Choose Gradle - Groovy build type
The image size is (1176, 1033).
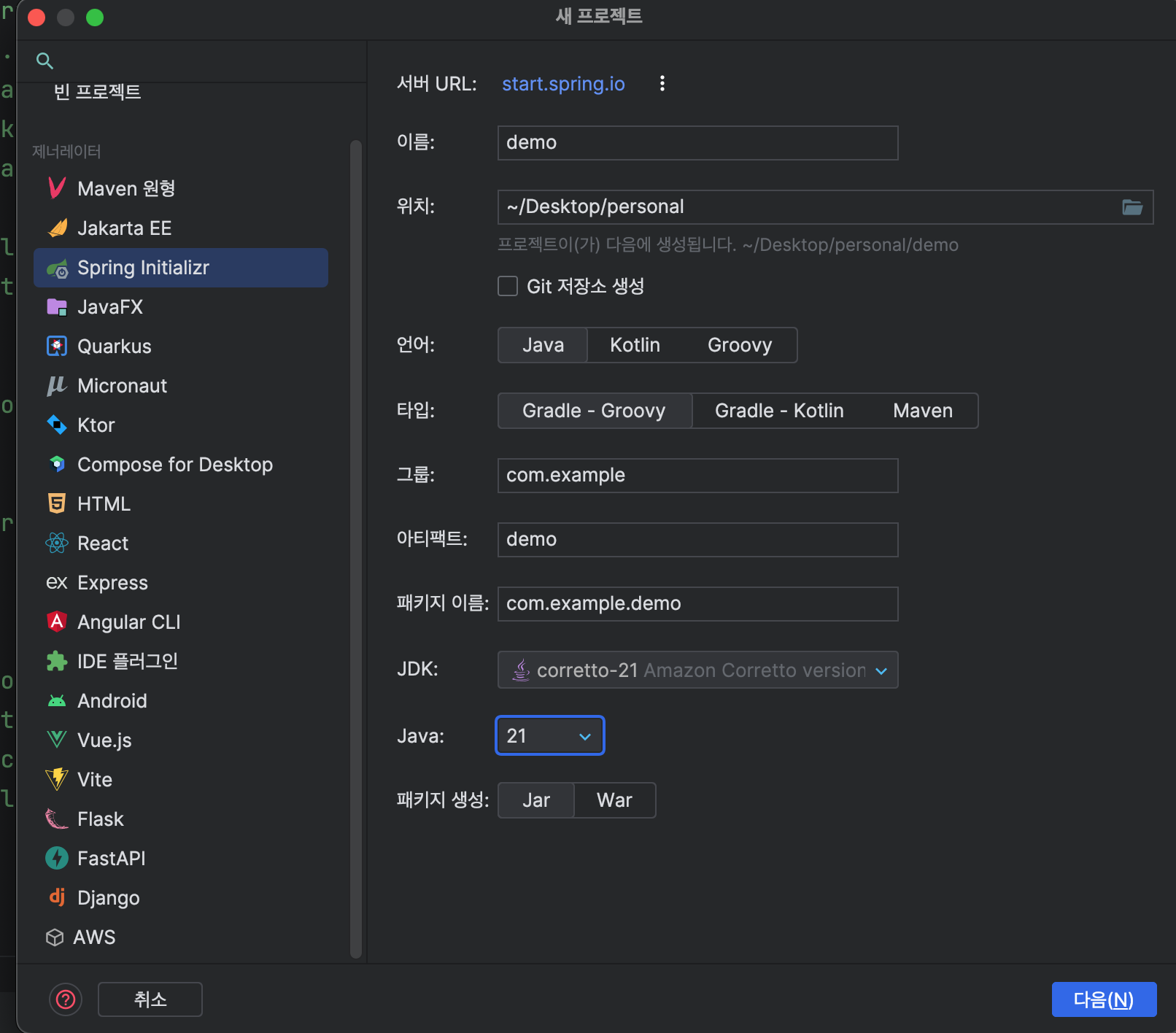point(594,411)
